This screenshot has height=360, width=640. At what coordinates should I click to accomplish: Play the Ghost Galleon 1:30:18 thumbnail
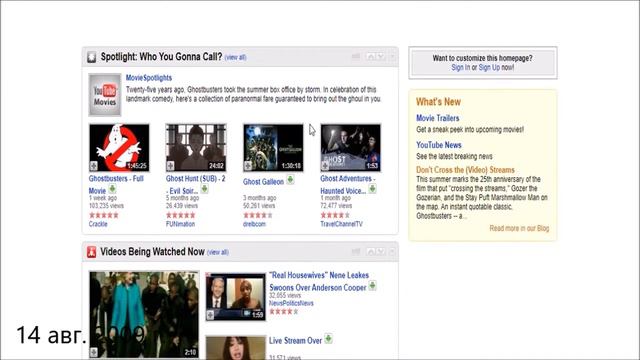click(273, 148)
